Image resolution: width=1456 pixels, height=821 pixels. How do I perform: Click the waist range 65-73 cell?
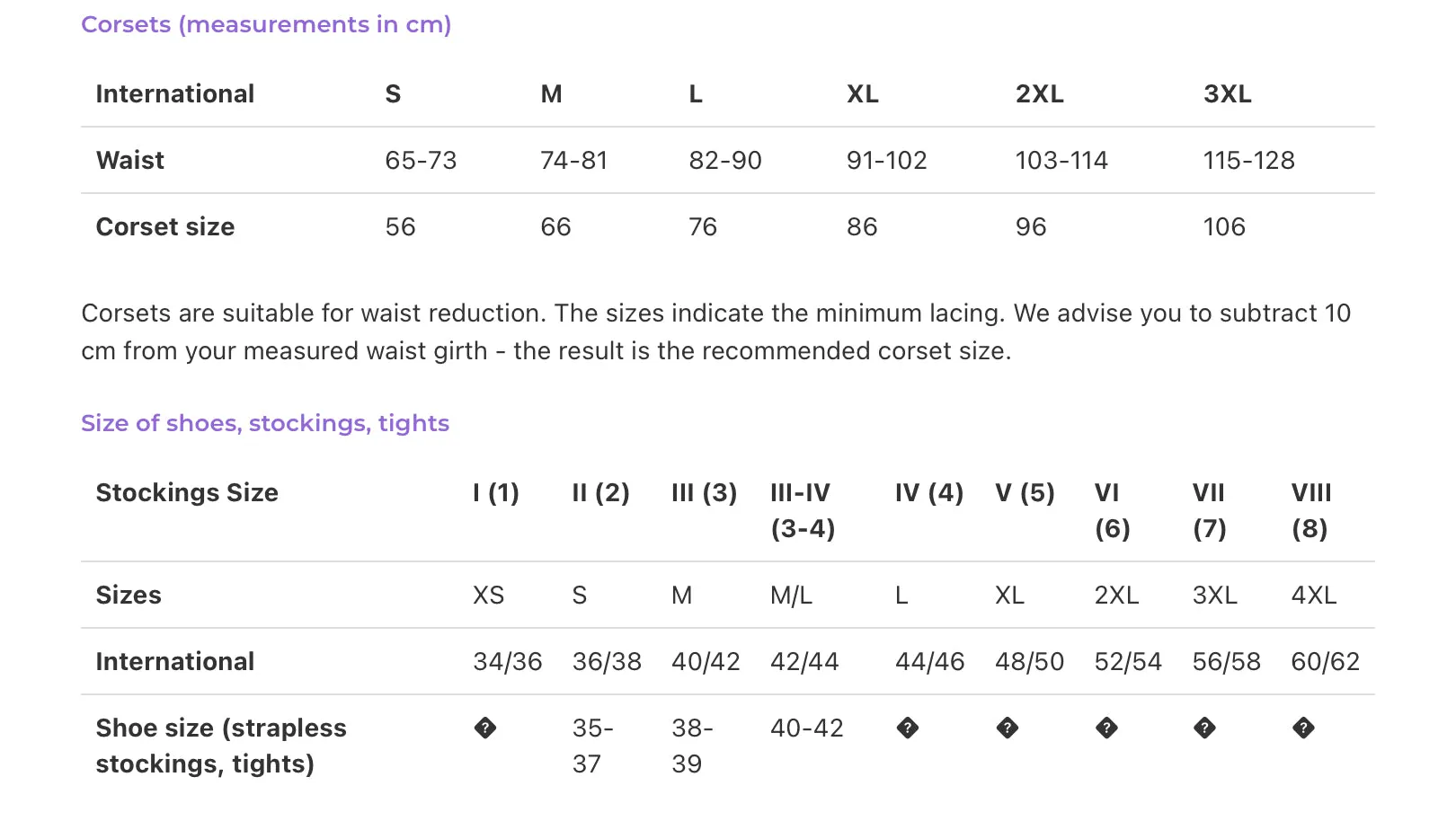[421, 160]
